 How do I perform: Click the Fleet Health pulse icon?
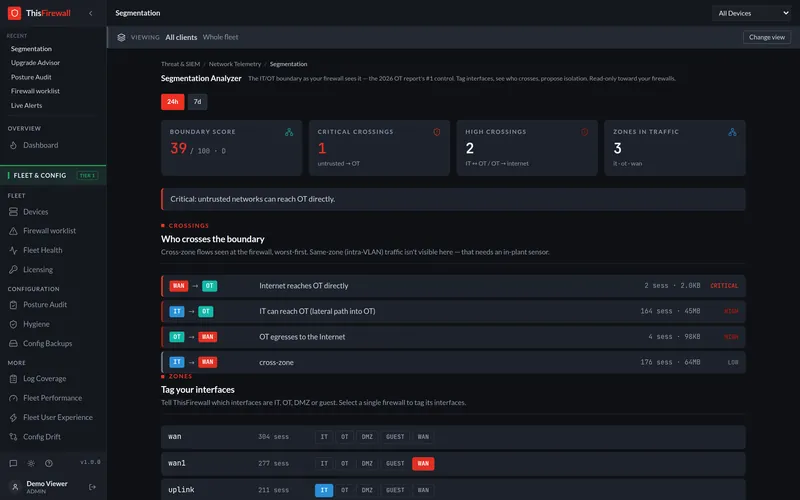pyautogui.click(x=13, y=251)
